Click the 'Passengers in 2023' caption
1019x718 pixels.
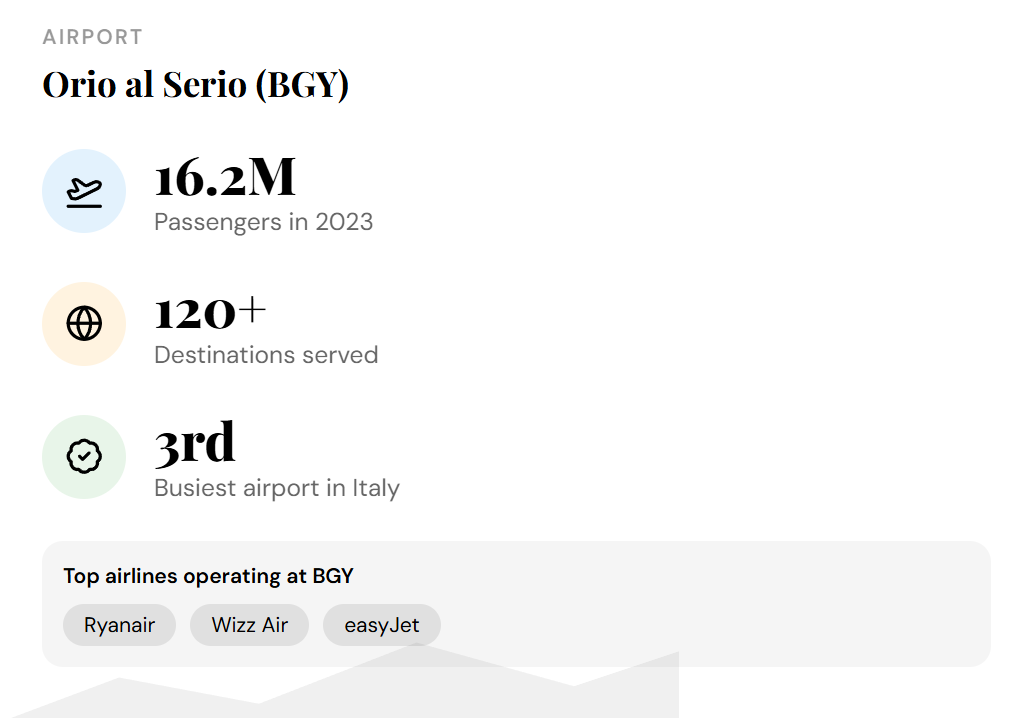point(263,222)
